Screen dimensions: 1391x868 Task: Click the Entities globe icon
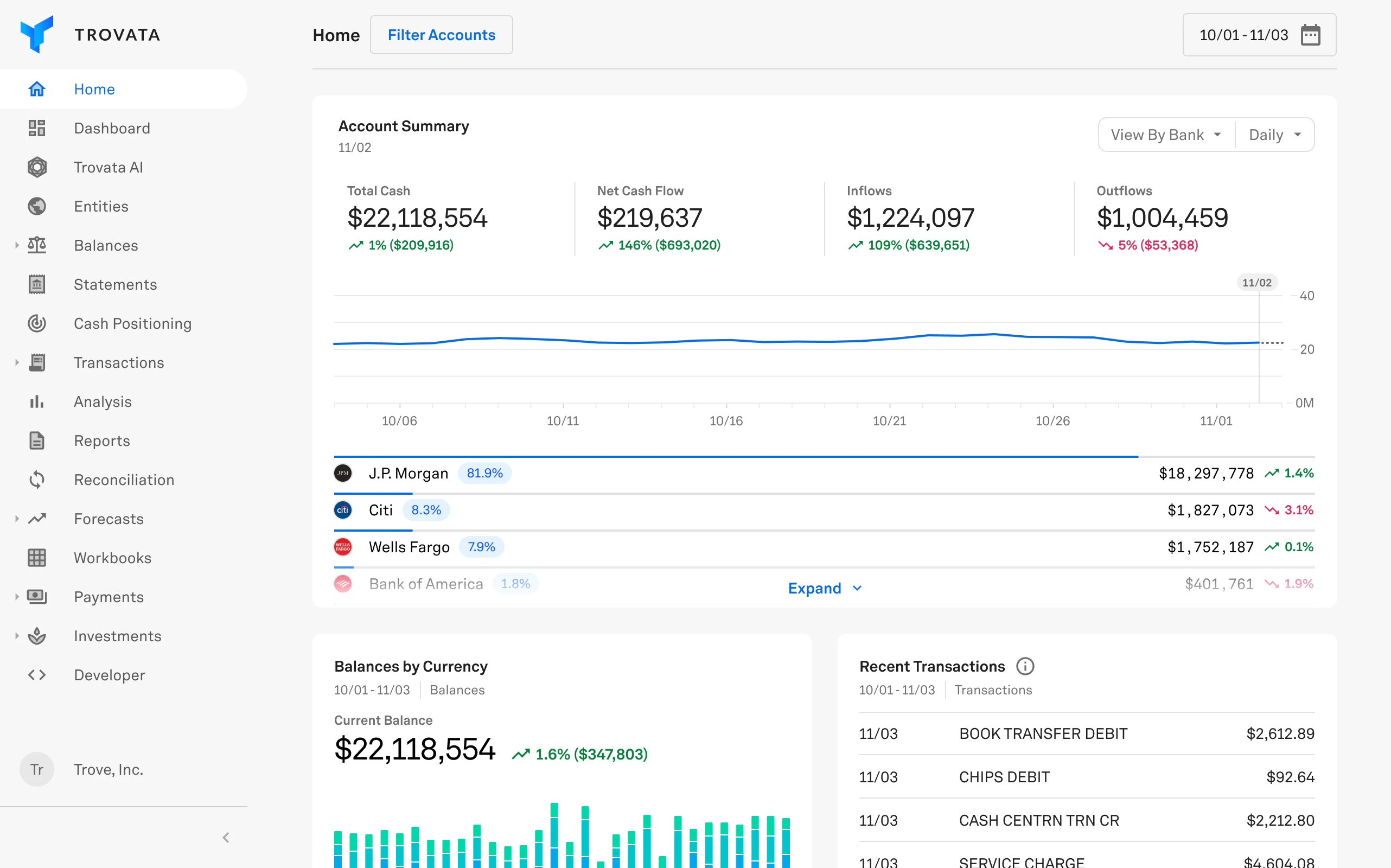(37, 206)
